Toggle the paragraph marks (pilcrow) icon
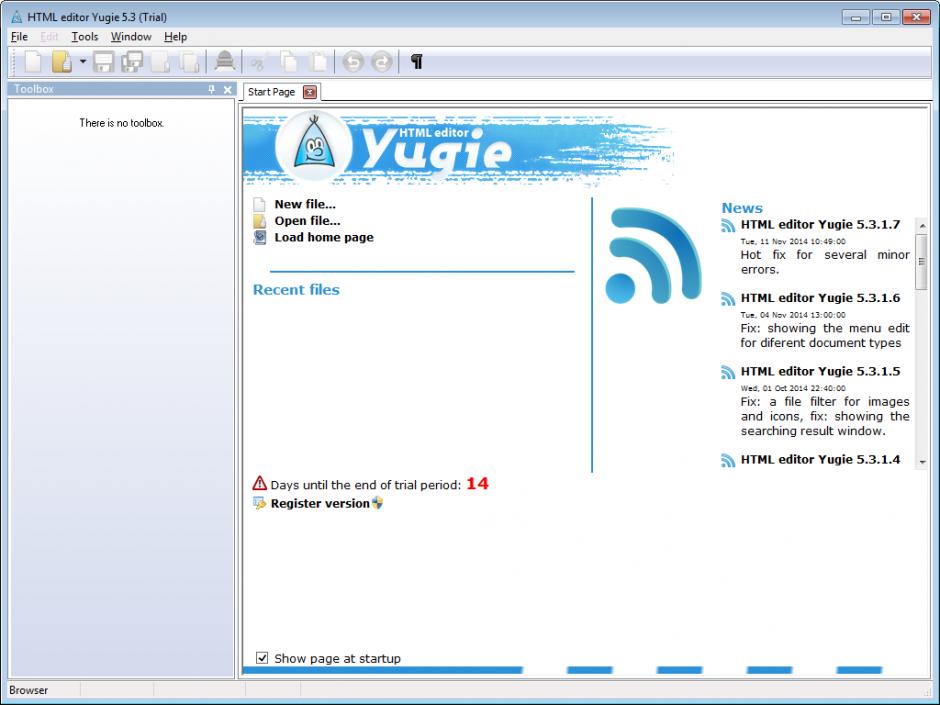 pyautogui.click(x=417, y=61)
